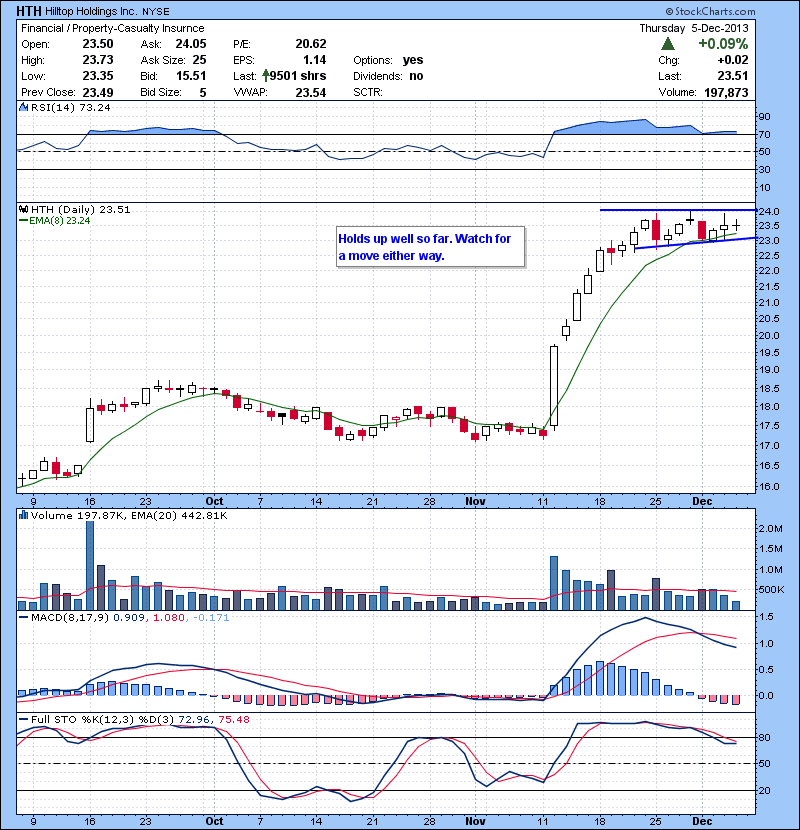
Task: Click the green up-triangle change indicator
Action: point(668,44)
